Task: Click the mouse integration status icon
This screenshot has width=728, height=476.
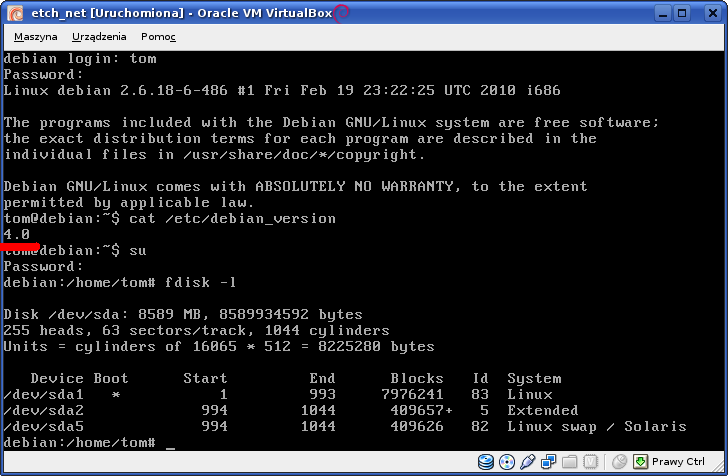Action: pos(619,462)
